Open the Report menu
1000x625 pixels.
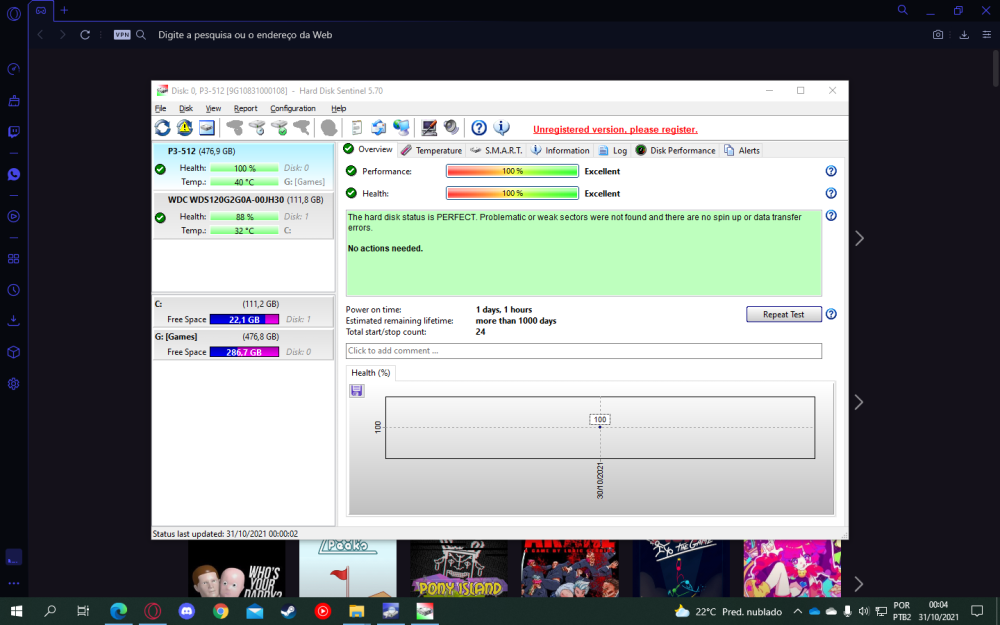click(245, 108)
